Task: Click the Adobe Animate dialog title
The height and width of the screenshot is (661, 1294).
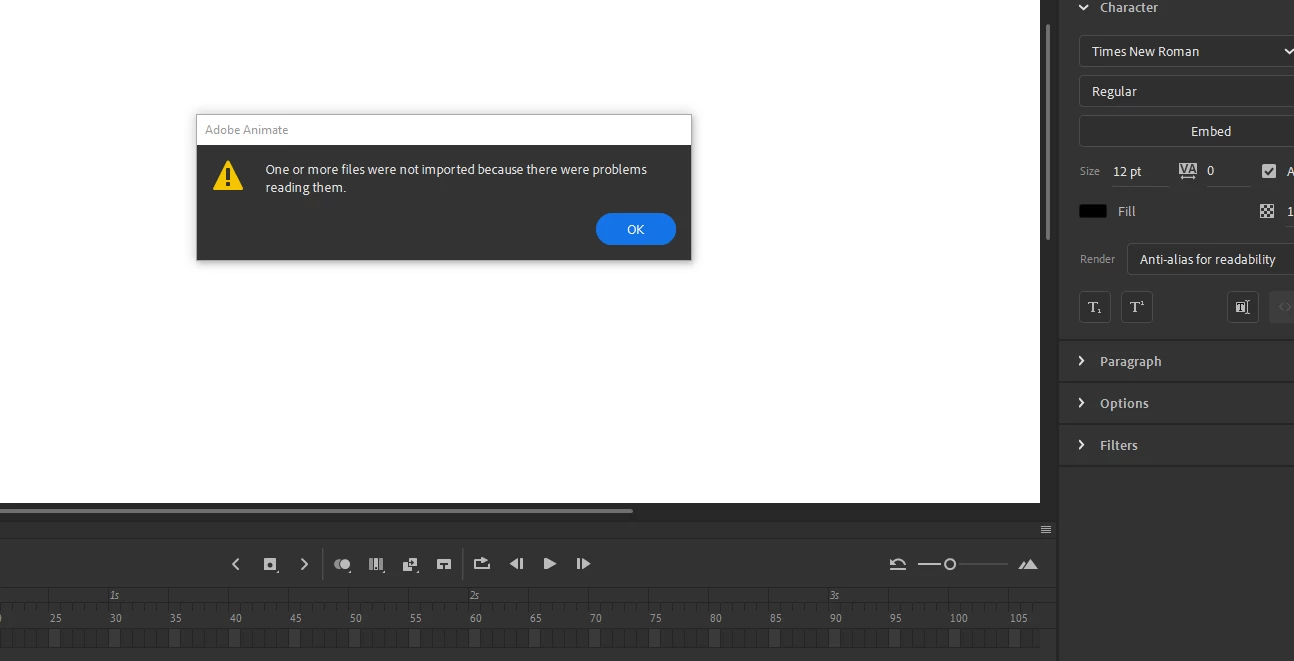Action: [x=246, y=129]
